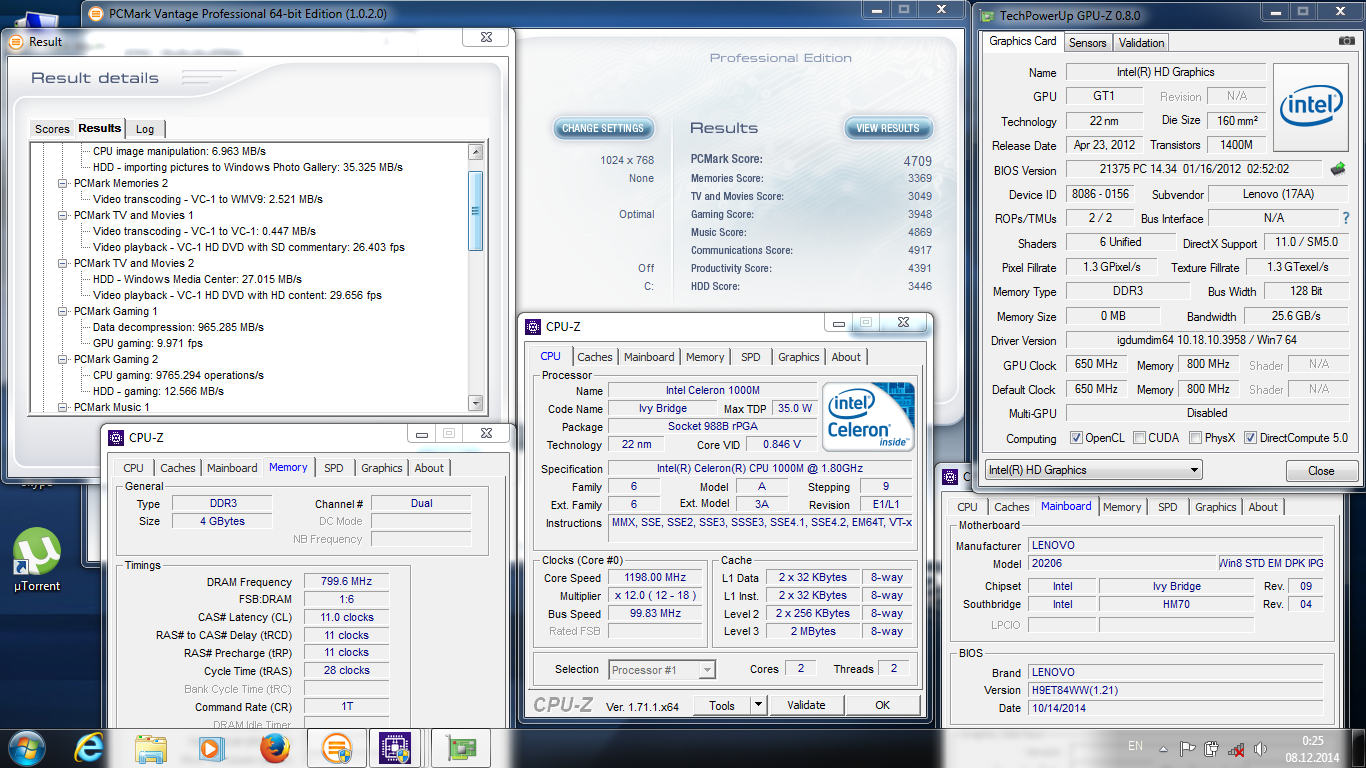Toggle the OpenCL checkbox
Image resolution: width=1366 pixels, height=768 pixels.
[1076, 438]
